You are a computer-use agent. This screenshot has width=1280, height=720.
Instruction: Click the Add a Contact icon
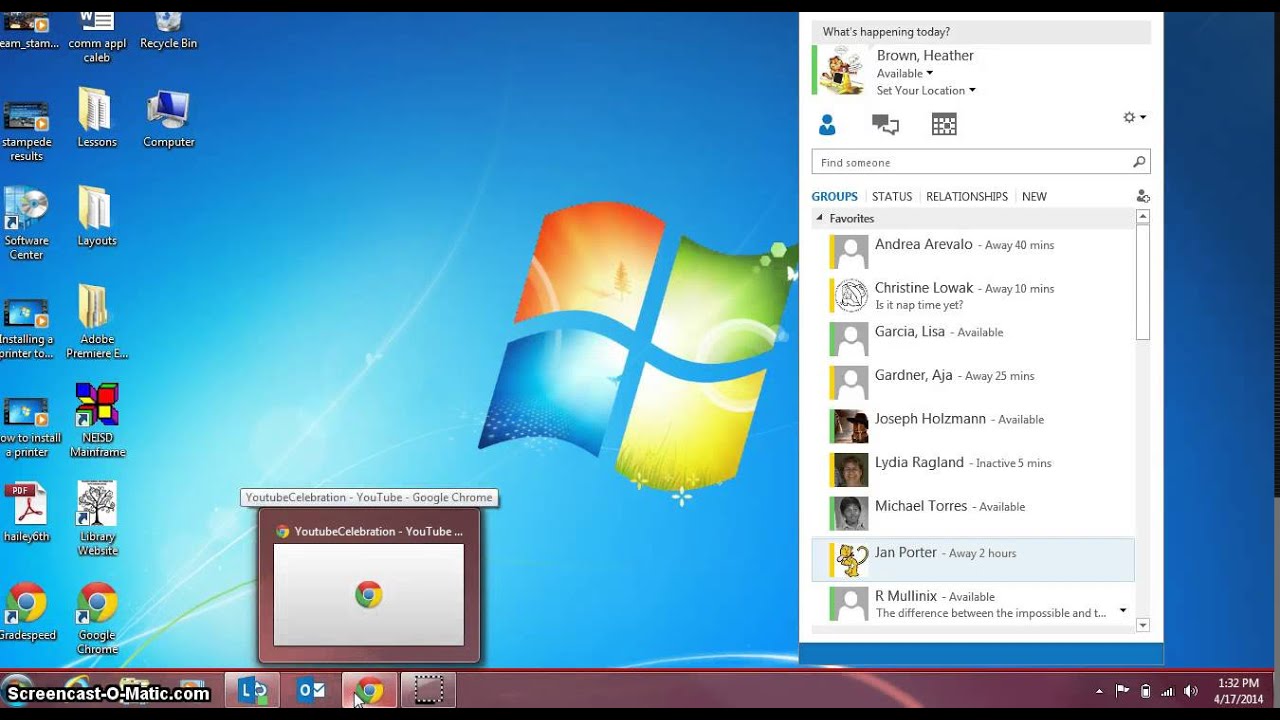pyautogui.click(x=1143, y=196)
